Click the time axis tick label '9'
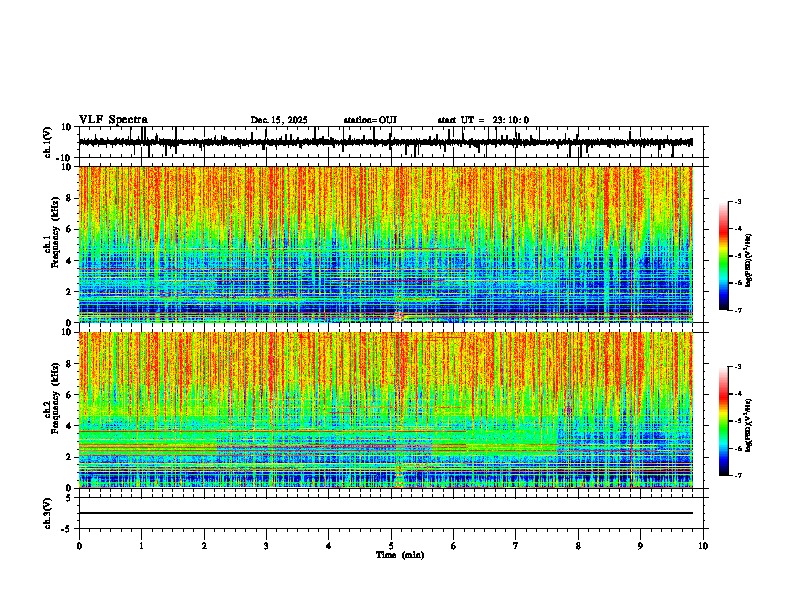Image resolution: width=792 pixels, height=612 pixels. click(640, 546)
